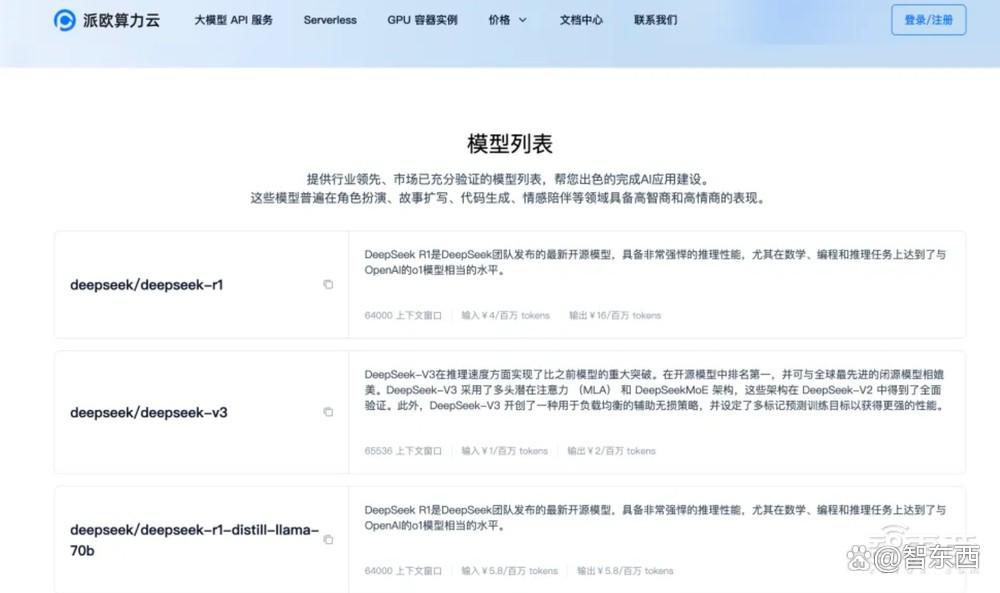The height and width of the screenshot is (593, 1000).
Task: Click '输出 ¥2/百万 tokens' price
Action: (x=612, y=451)
